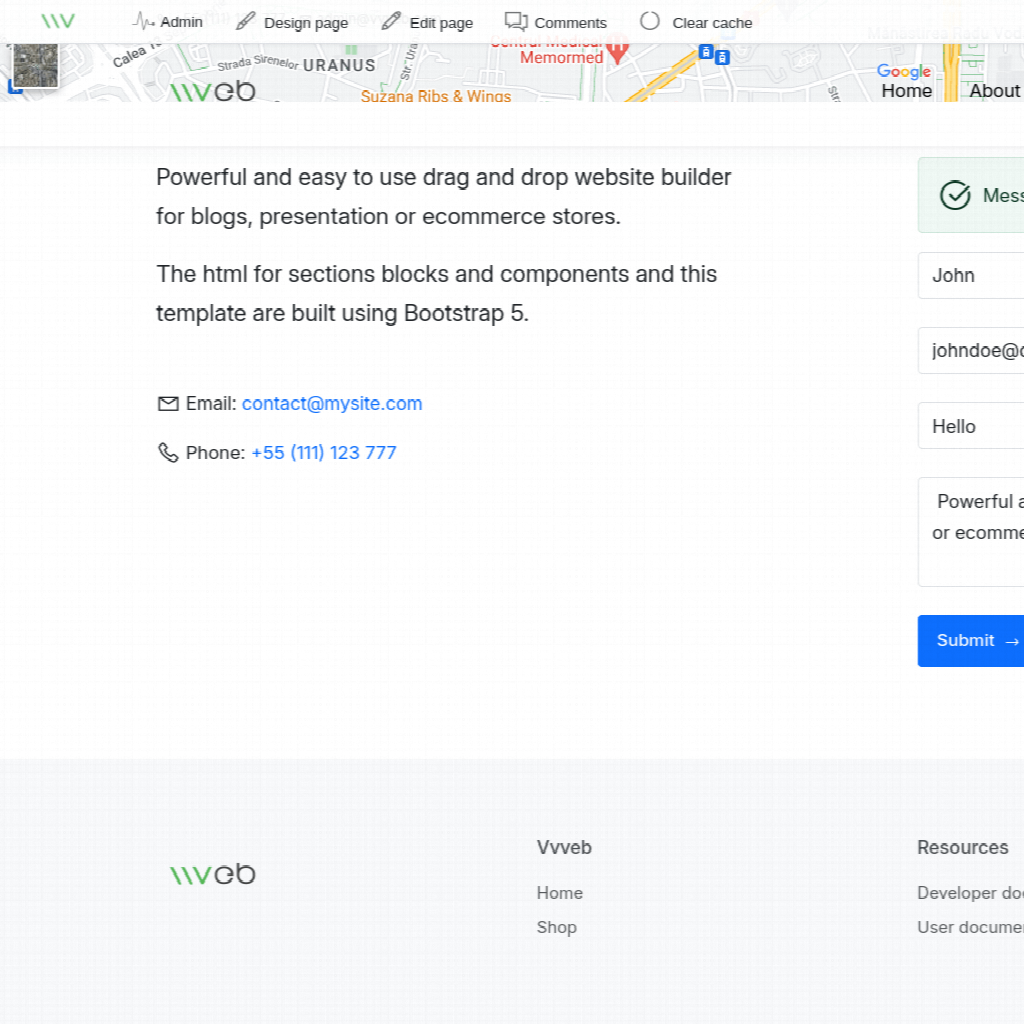Click the footer Vvveb logo

click(213, 875)
